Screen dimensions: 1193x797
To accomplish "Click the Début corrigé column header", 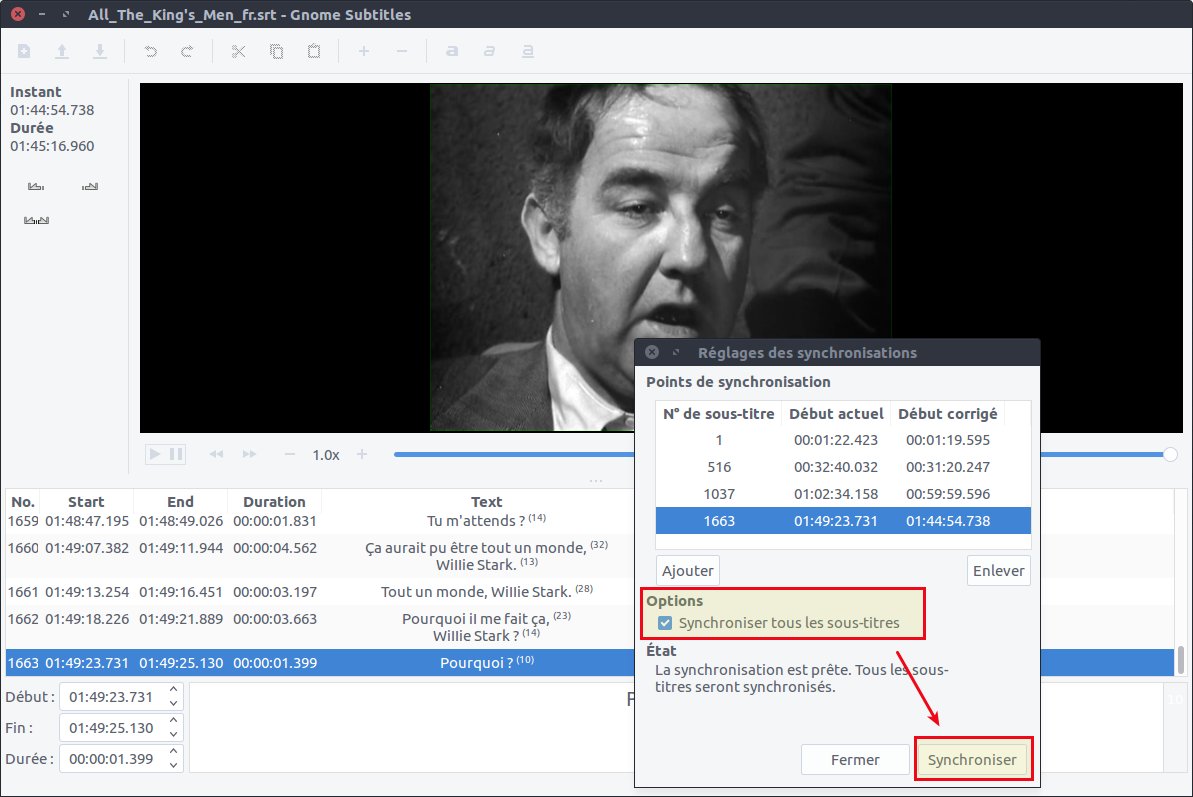I will [x=948, y=414].
